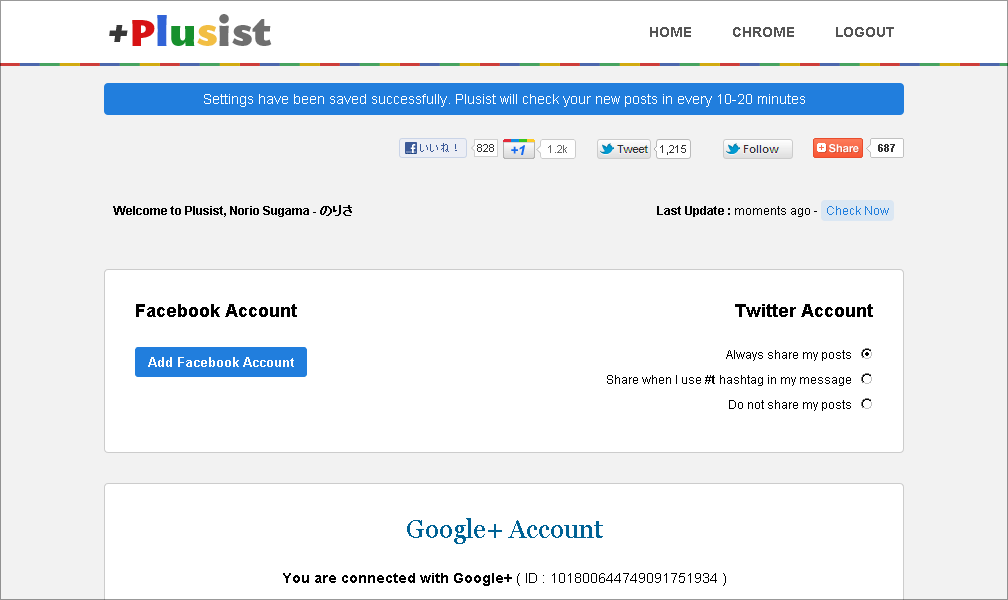Click Add Facebook Account button
Image resolution: width=1008 pixels, height=600 pixels.
[x=220, y=362]
